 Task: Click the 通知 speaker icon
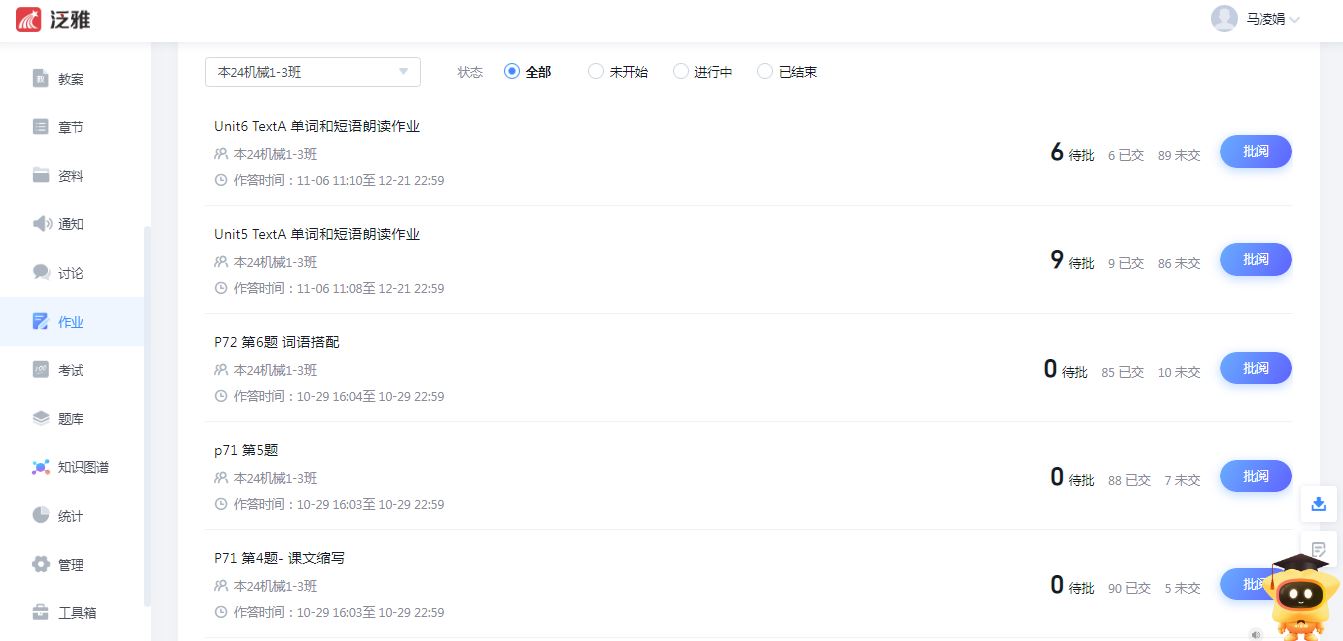pos(42,224)
